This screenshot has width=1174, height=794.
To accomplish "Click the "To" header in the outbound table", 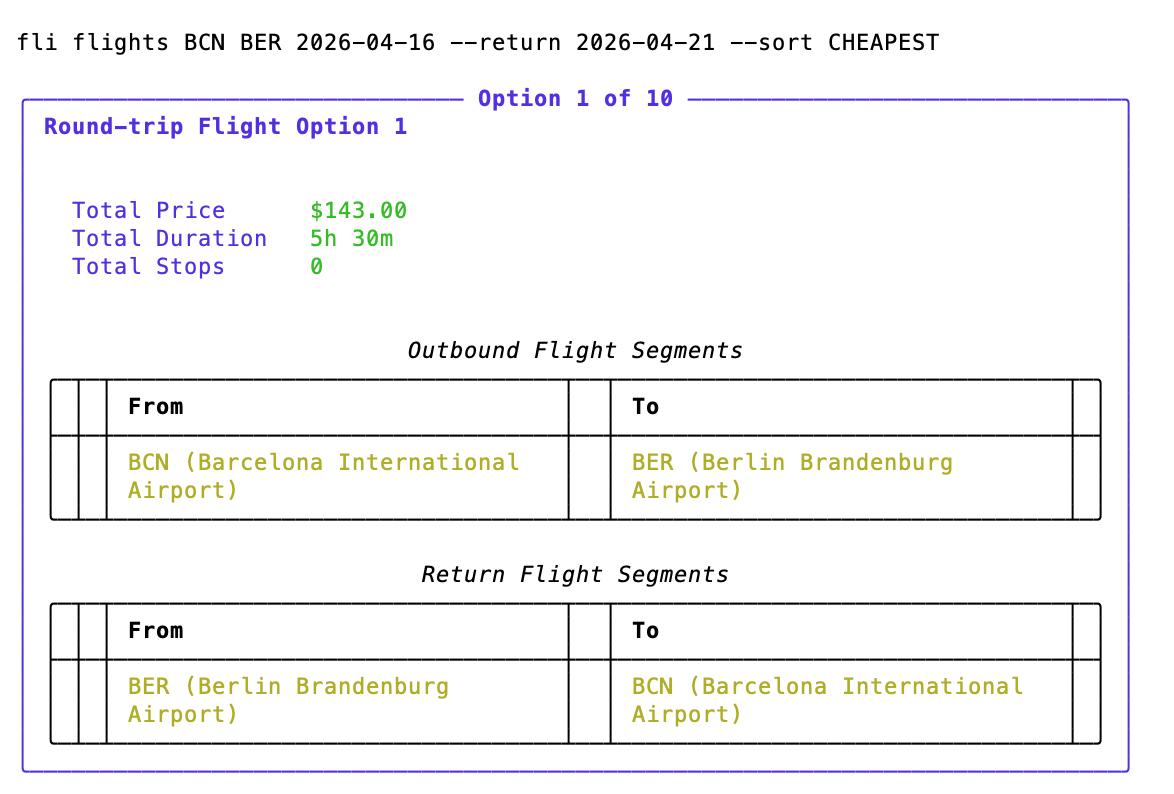I will [645, 406].
